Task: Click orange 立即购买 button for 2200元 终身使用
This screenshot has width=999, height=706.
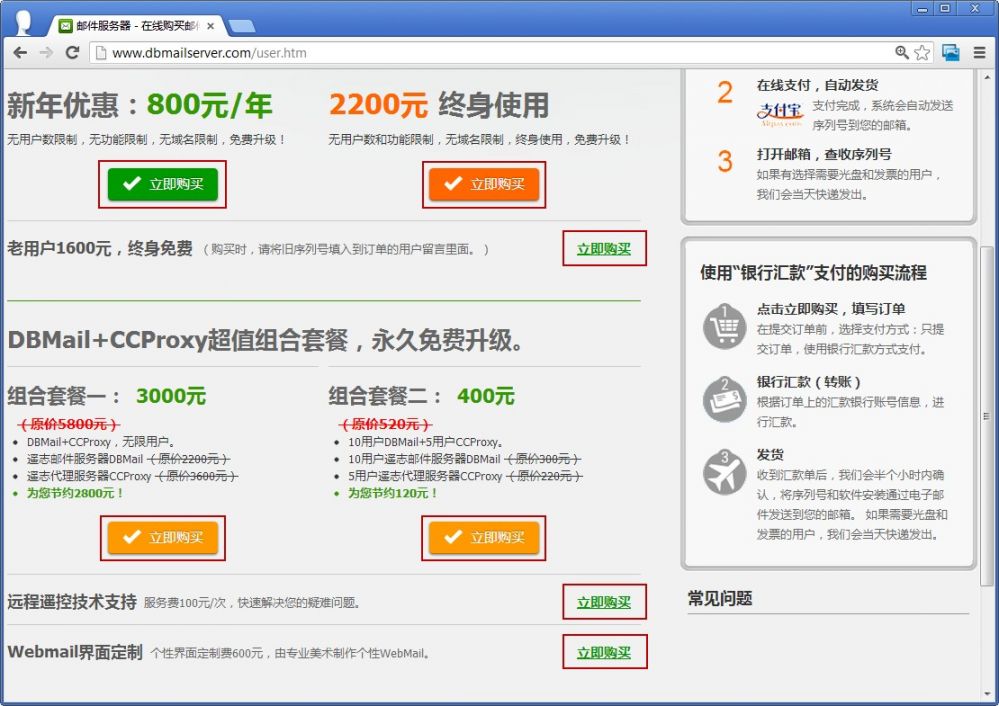Action: click(x=484, y=184)
